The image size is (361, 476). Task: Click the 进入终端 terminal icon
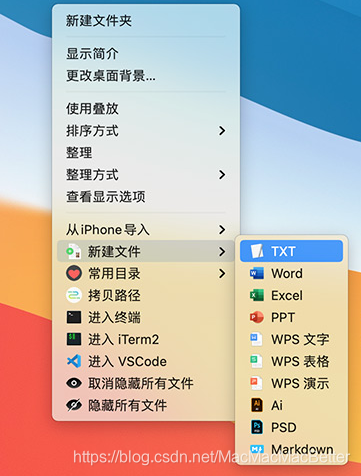point(74,317)
